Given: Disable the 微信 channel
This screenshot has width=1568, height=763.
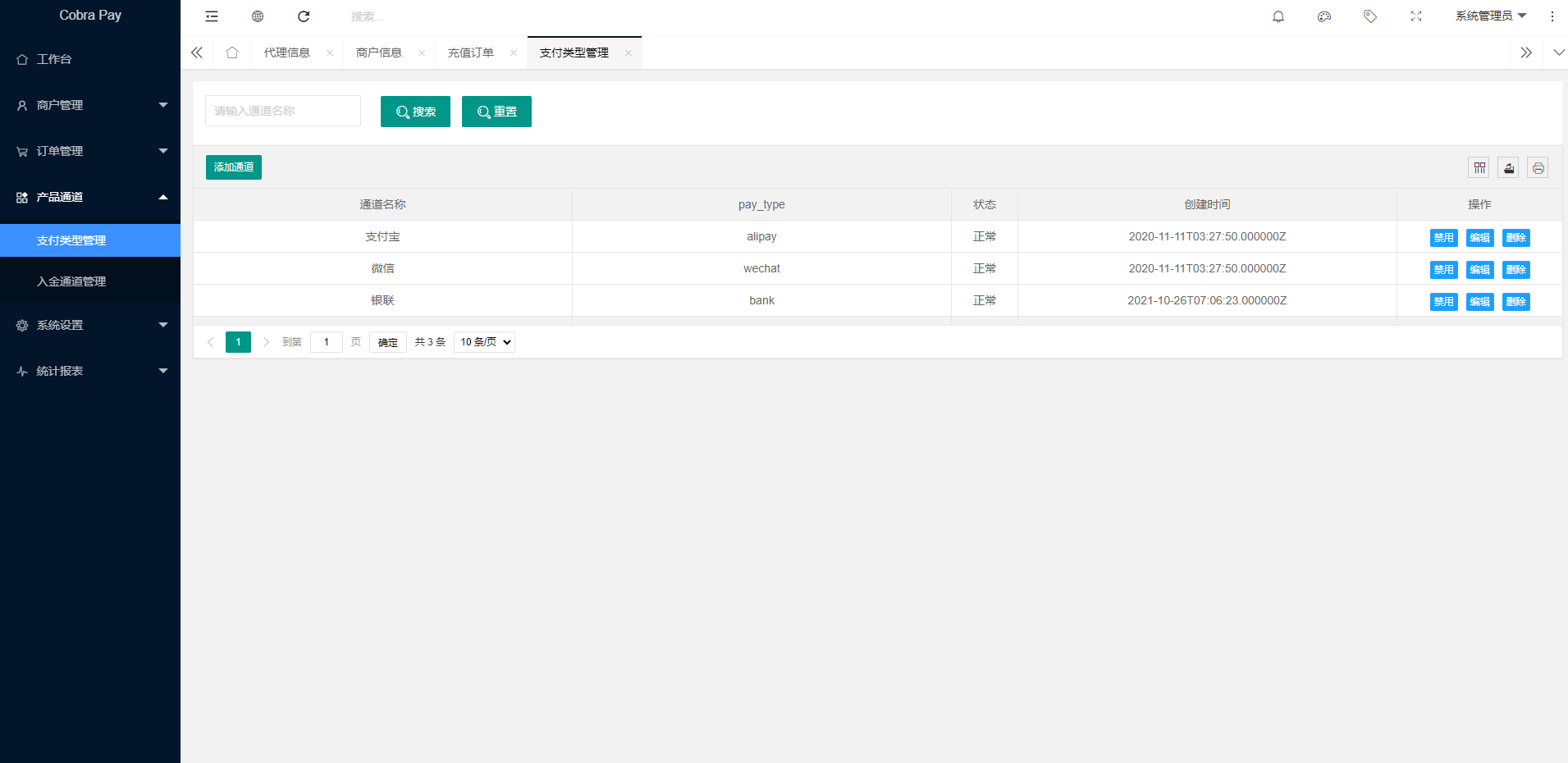Looking at the screenshot, I should pos(1443,270).
